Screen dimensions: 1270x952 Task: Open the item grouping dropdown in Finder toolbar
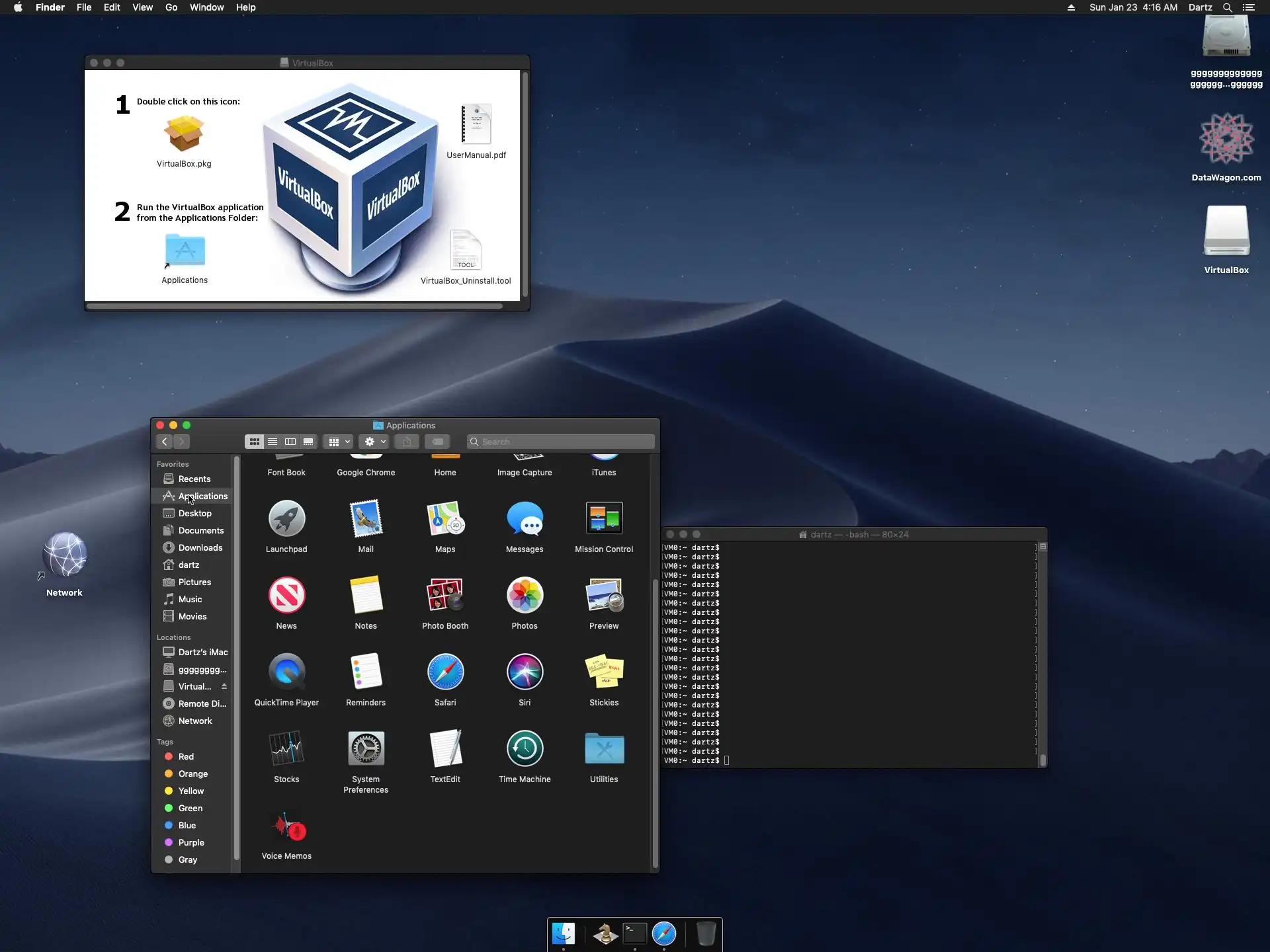click(x=339, y=442)
